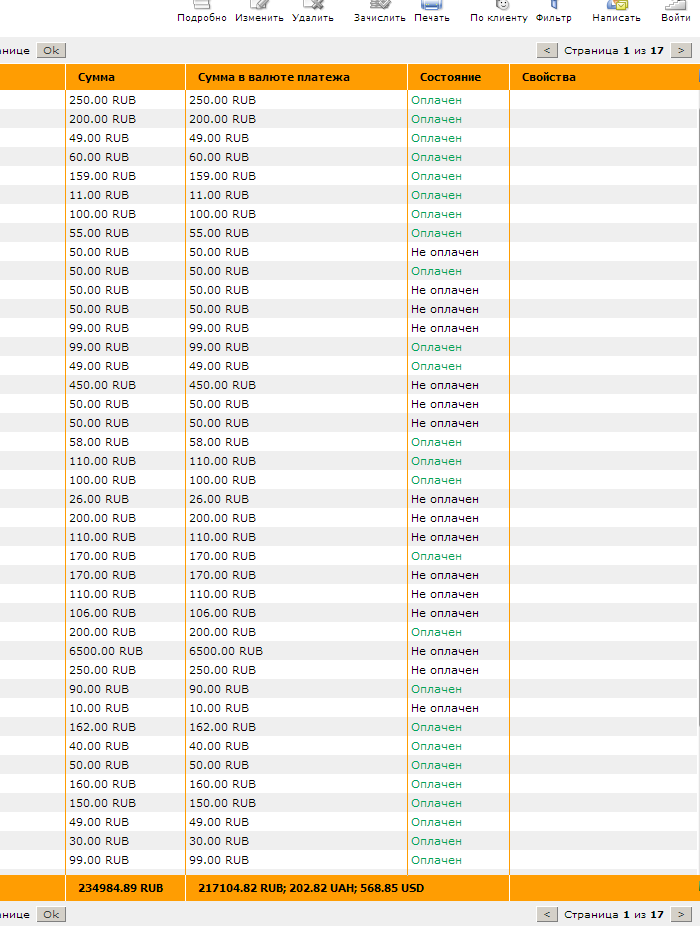Viewport: 700px width, 926px height.
Task: Go to next page using top arrow
Action: pos(681,50)
